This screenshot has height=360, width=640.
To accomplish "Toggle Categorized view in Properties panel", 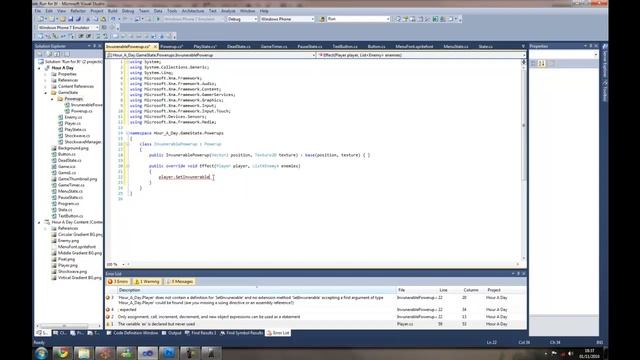I will click(x=533, y=63).
